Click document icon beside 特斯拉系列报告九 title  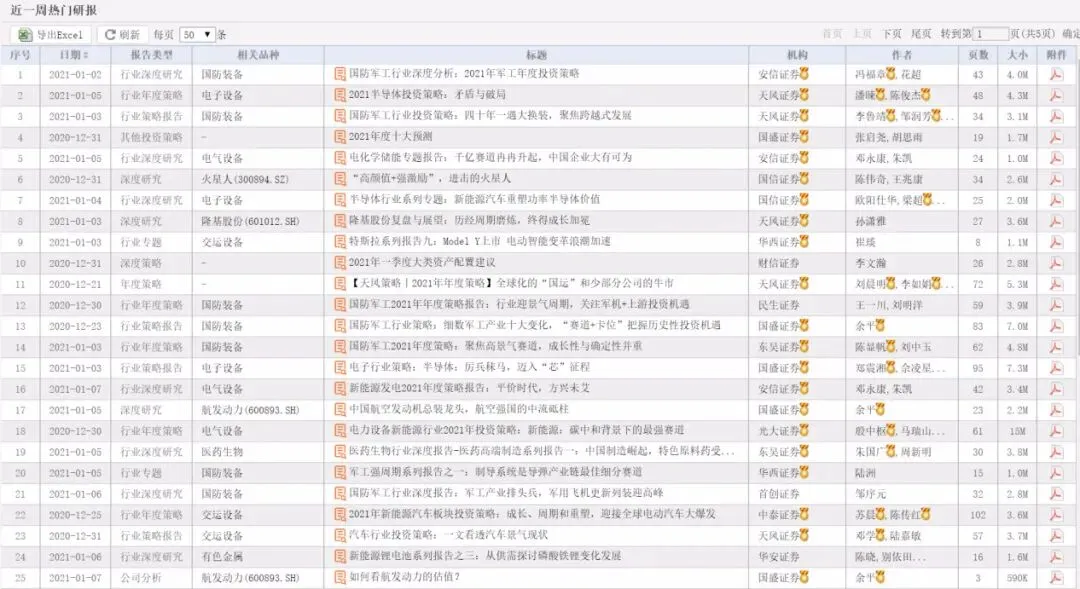[340, 242]
